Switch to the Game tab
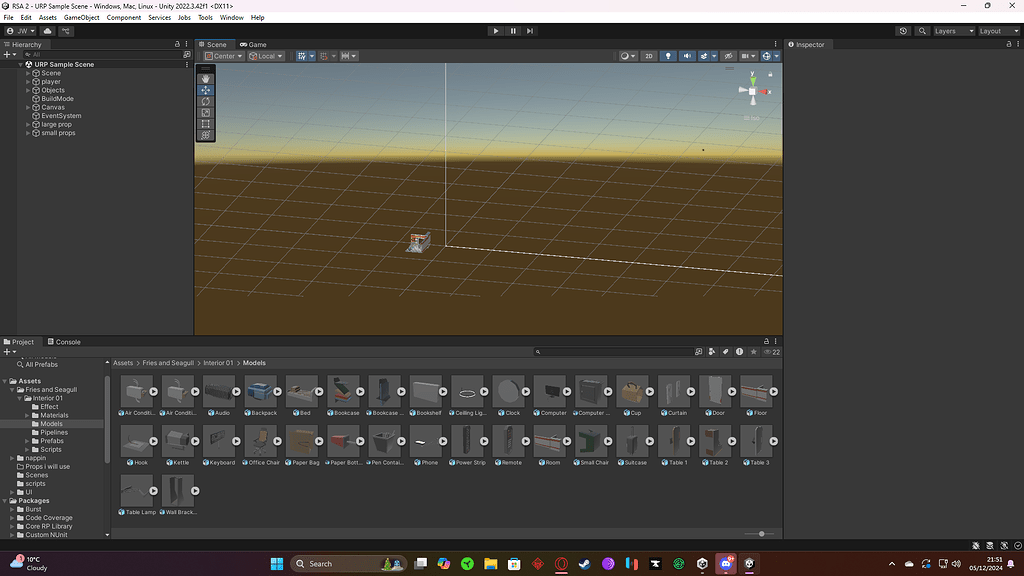 click(x=251, y=43)
